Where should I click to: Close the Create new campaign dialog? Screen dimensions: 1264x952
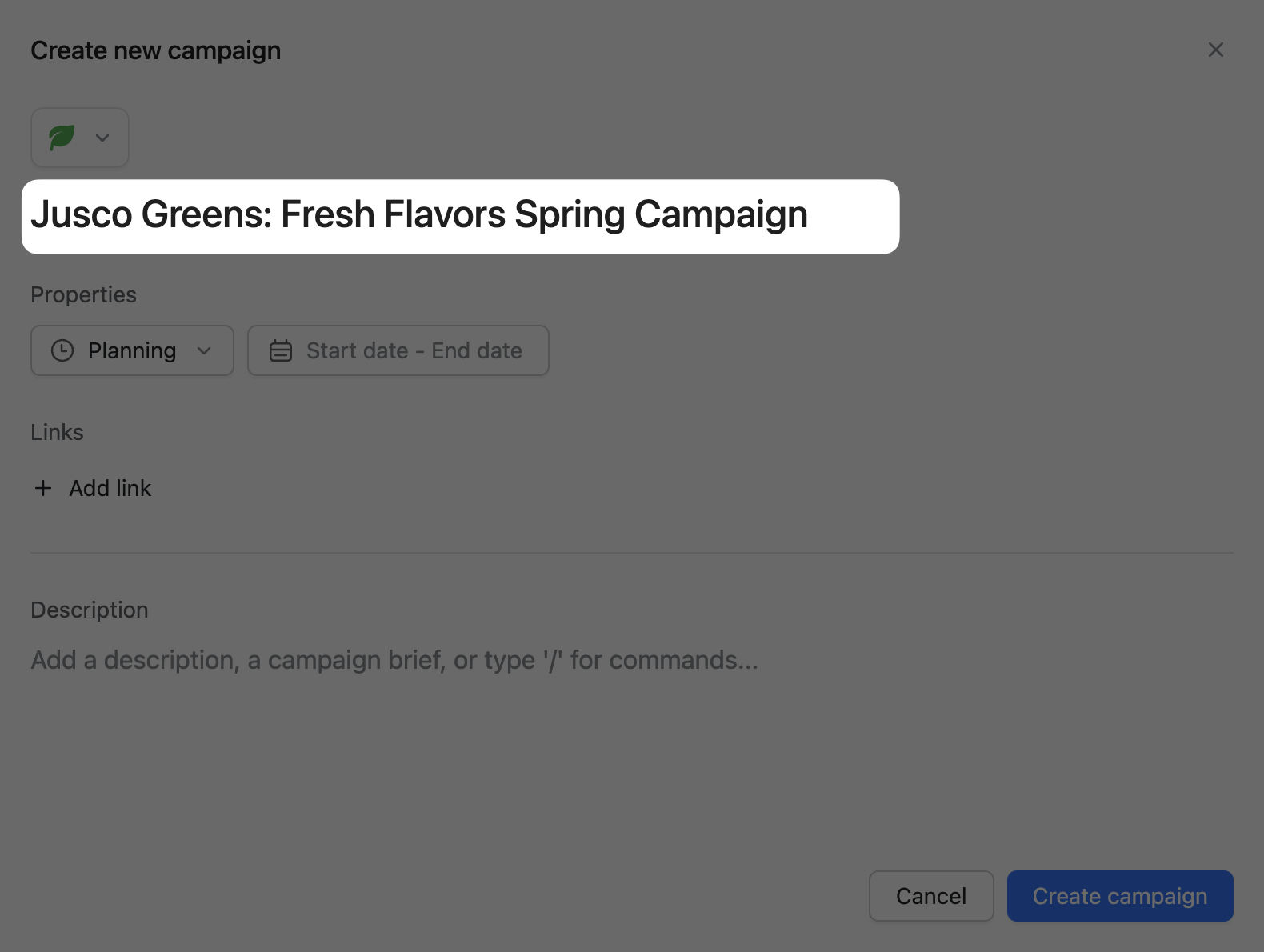1215,50
